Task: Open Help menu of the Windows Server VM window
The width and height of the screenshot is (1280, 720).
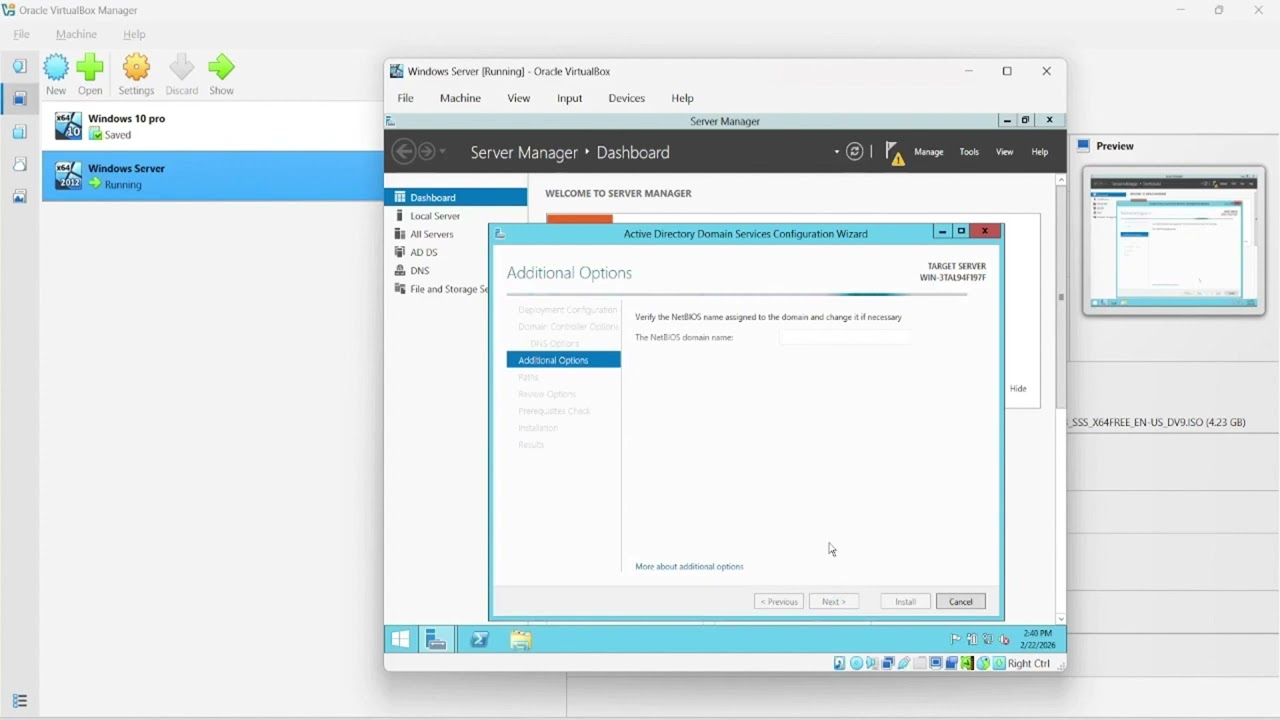Action: pyautogui.click(x=682, y=98)
